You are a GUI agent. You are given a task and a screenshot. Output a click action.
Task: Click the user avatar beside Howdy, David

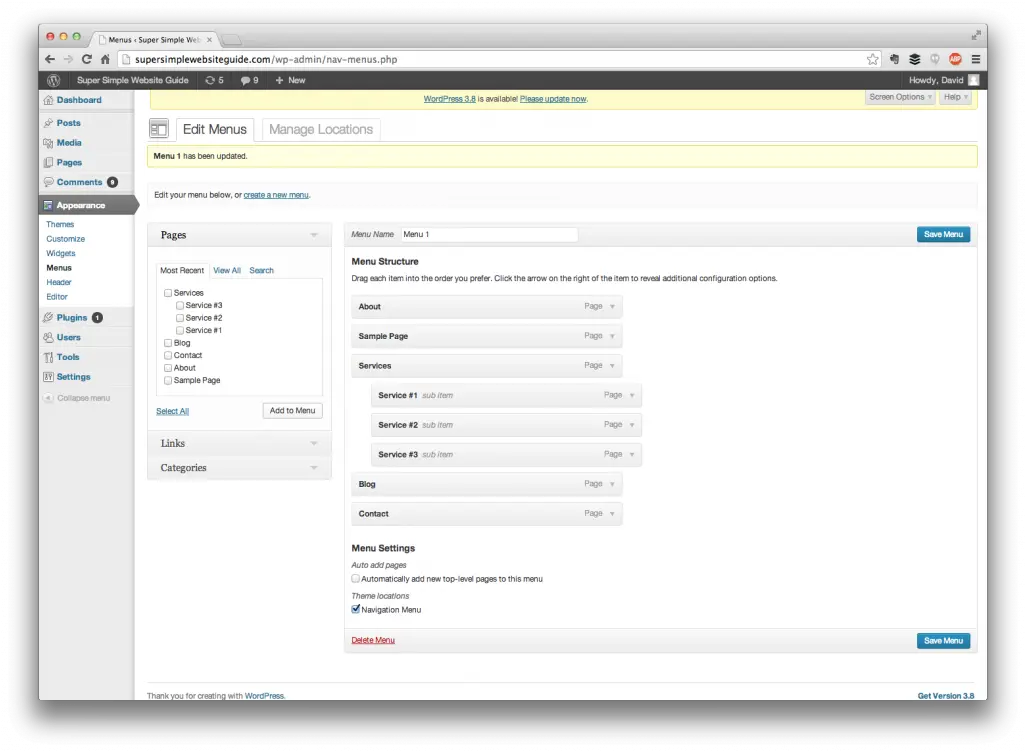click(x=973, y=80)
